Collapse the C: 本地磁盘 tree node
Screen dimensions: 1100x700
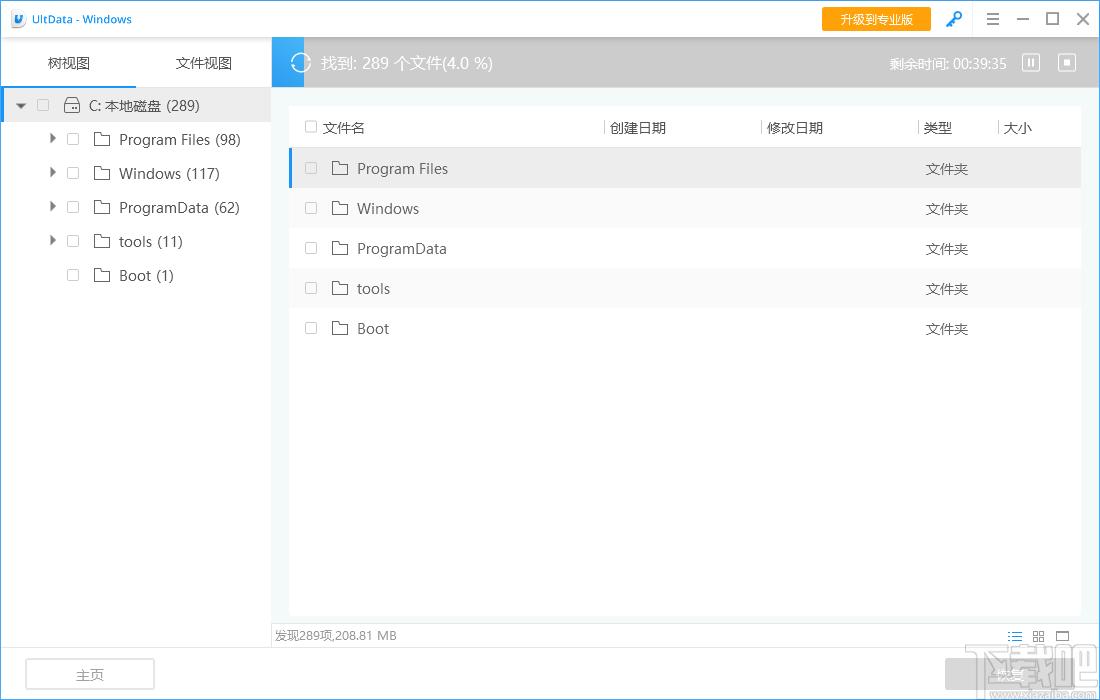click(x=21, y=106)
